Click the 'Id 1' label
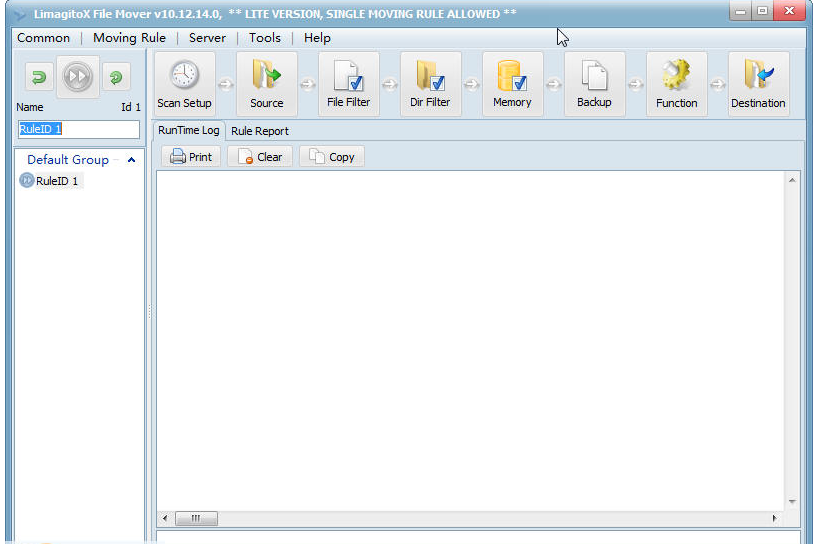This screenshot has width=813, height=544. pos(131,107)
